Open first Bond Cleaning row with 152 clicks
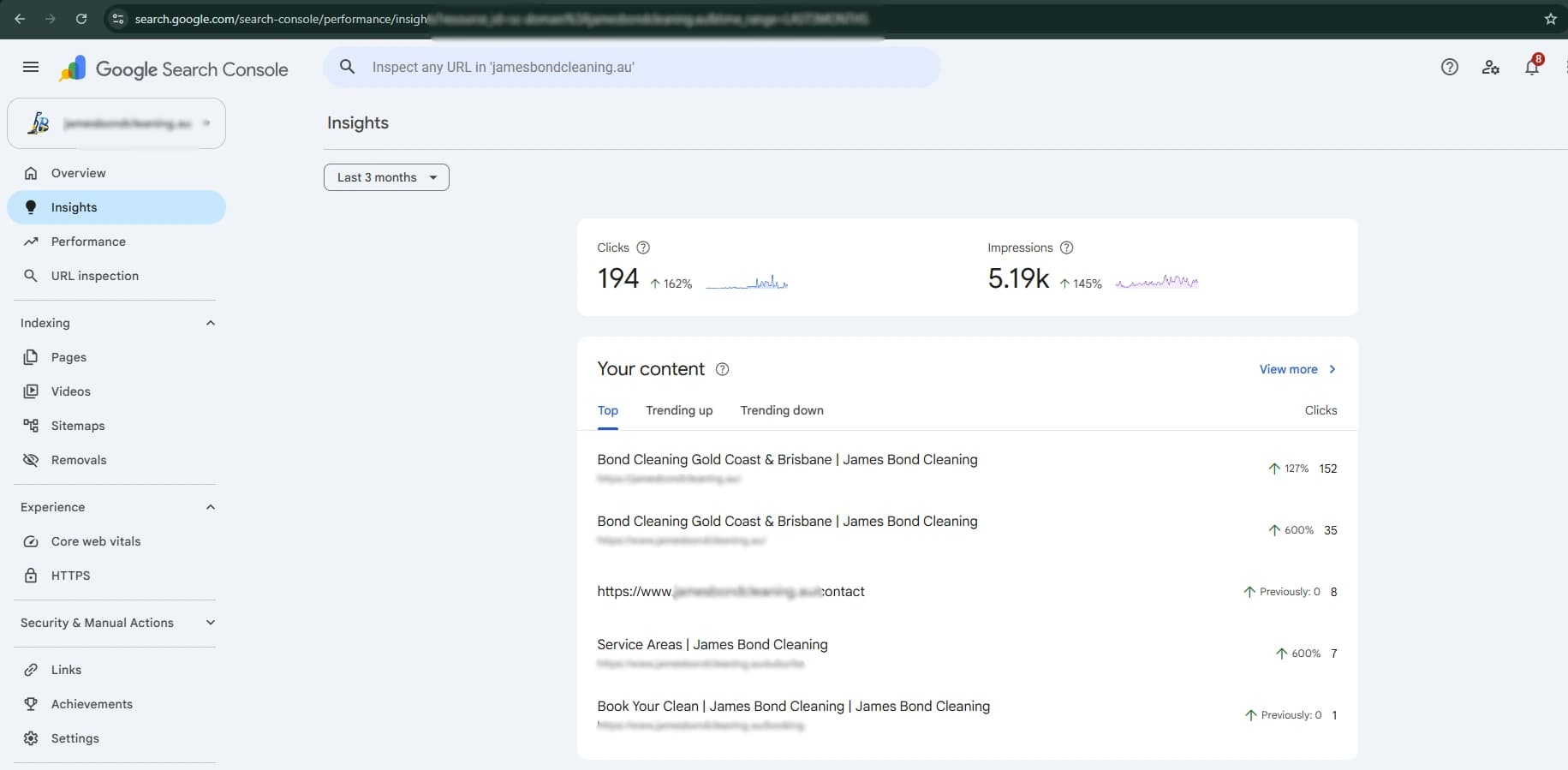This screenshot has width=1568, height=770. 967,468
